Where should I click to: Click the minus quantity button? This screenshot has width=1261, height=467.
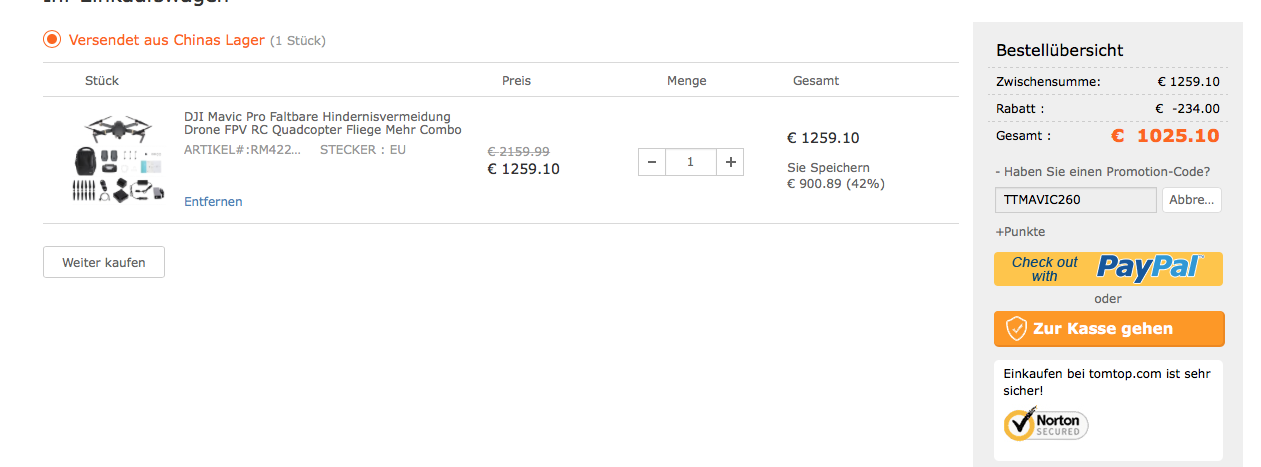[651, 162]
